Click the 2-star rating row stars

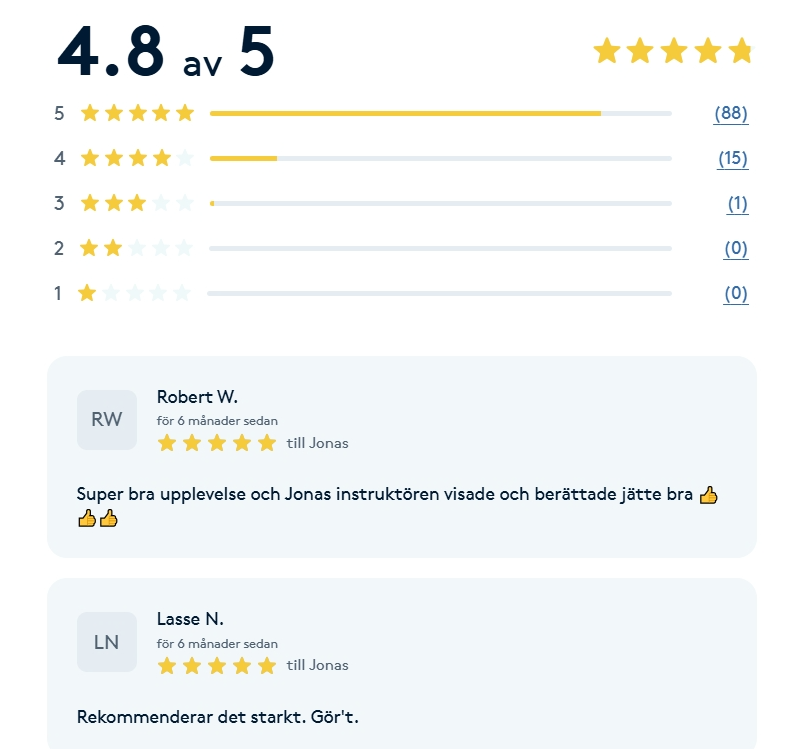coord(137,248)
